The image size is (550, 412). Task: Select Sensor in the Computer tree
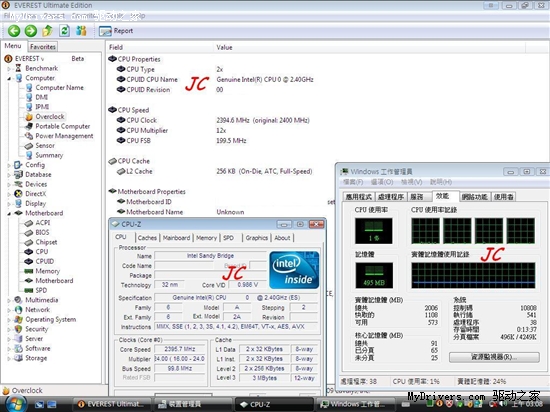click(45, 146)
